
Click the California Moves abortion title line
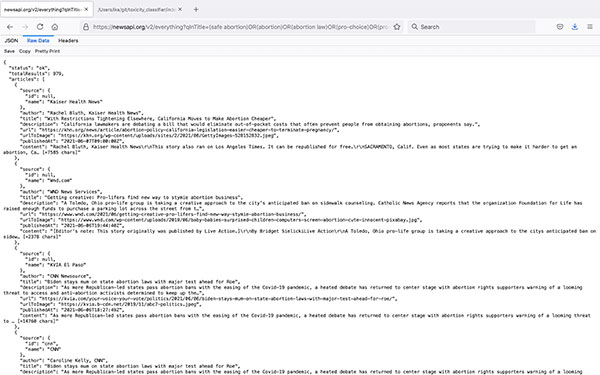pos(148,119)
